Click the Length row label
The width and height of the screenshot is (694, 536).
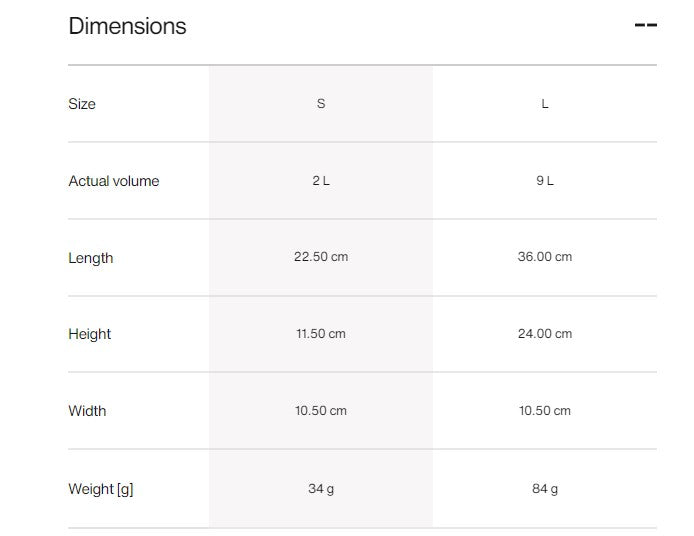point(91,258)
